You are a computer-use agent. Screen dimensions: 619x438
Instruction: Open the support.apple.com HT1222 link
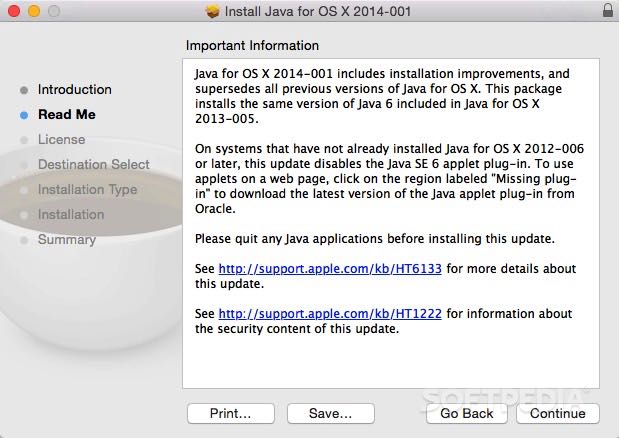coord(330,314)
